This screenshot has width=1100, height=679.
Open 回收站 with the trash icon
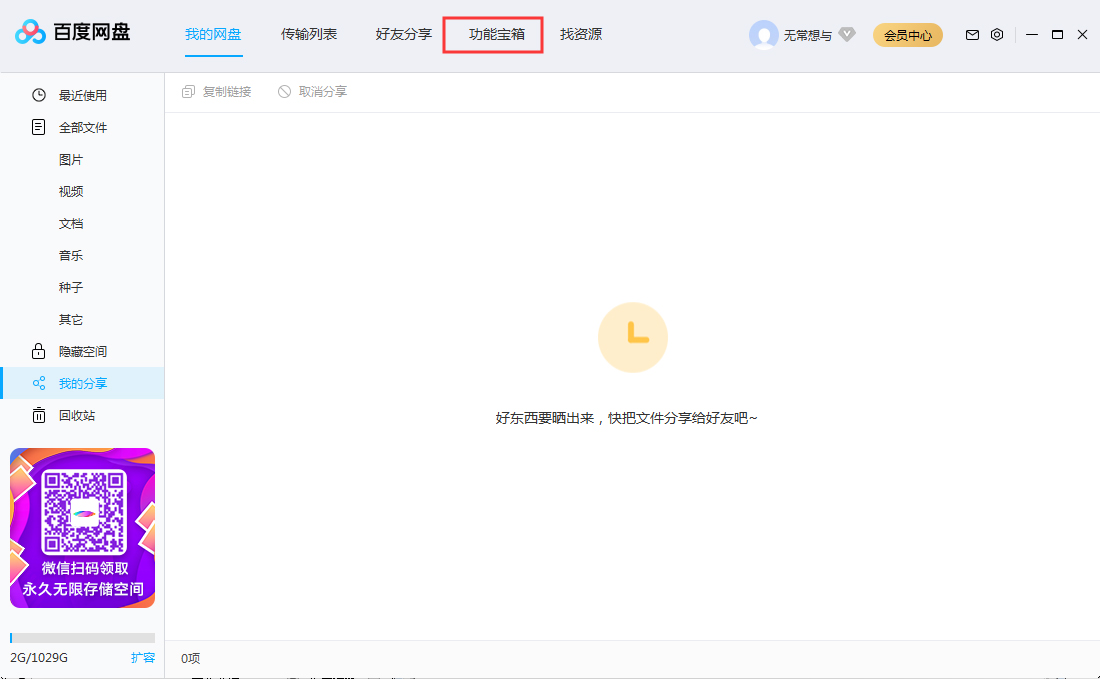38,415
